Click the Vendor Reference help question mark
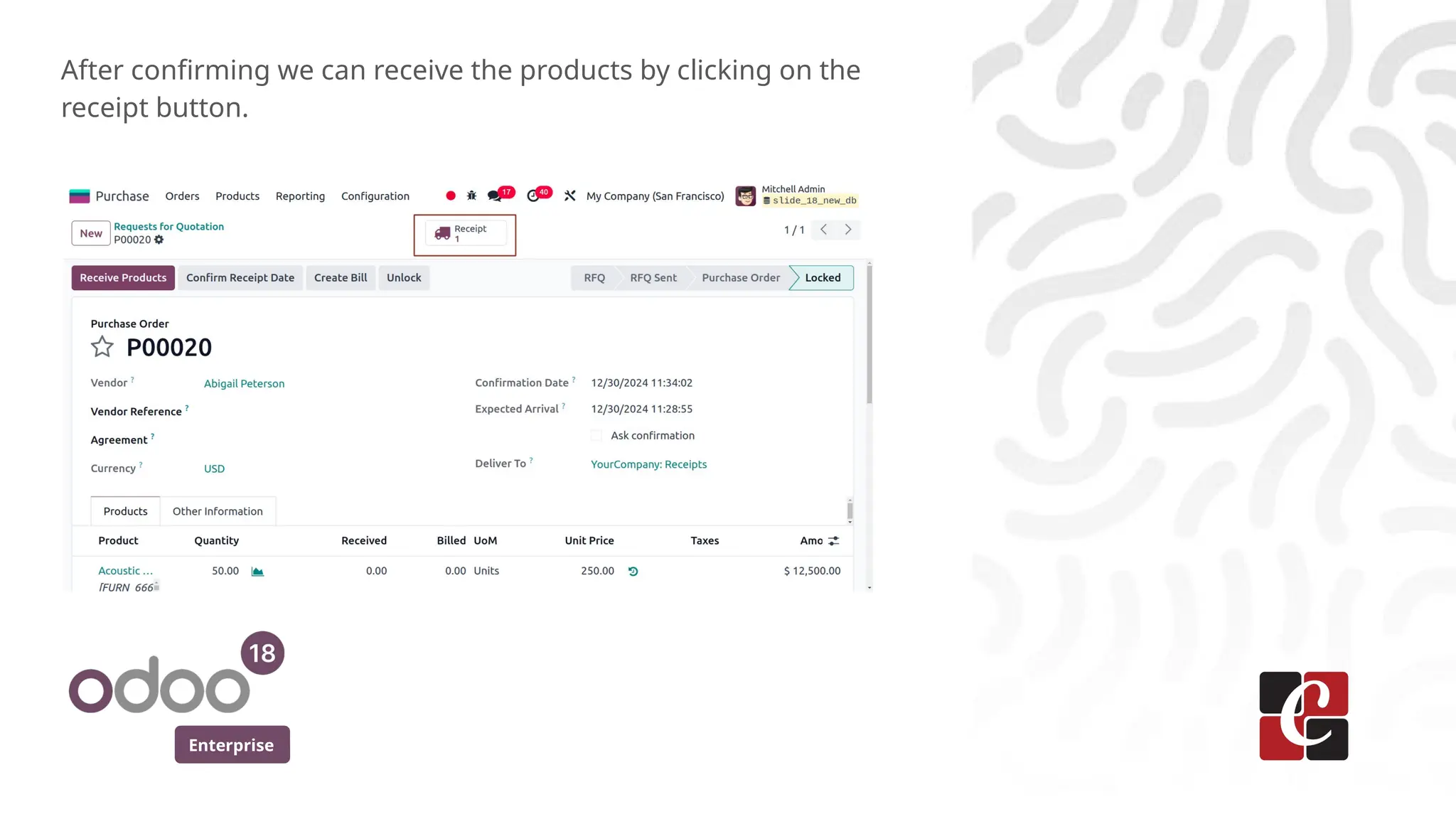 187,408
